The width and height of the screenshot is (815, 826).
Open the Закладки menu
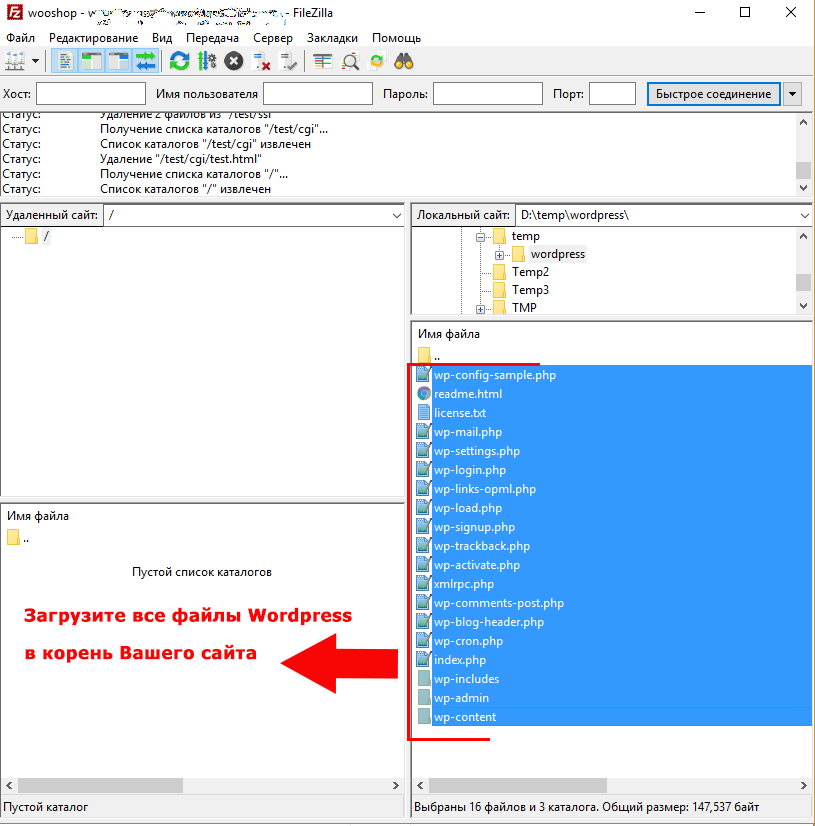pyautogui.click(x=332, y=38)
